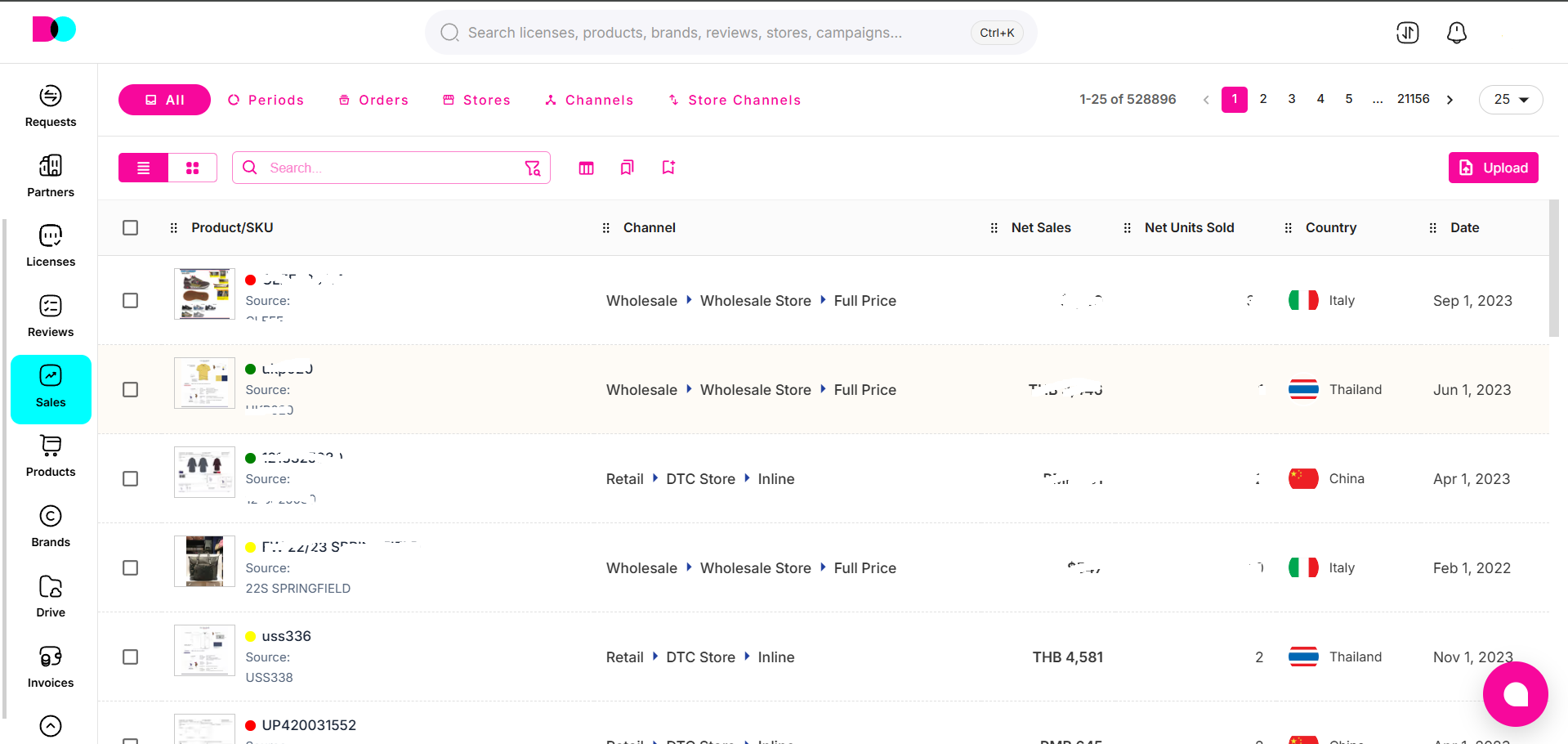The image size is (1568, 744).
Task: Open thumbnail of uss336 product
Action: point(204,650)
